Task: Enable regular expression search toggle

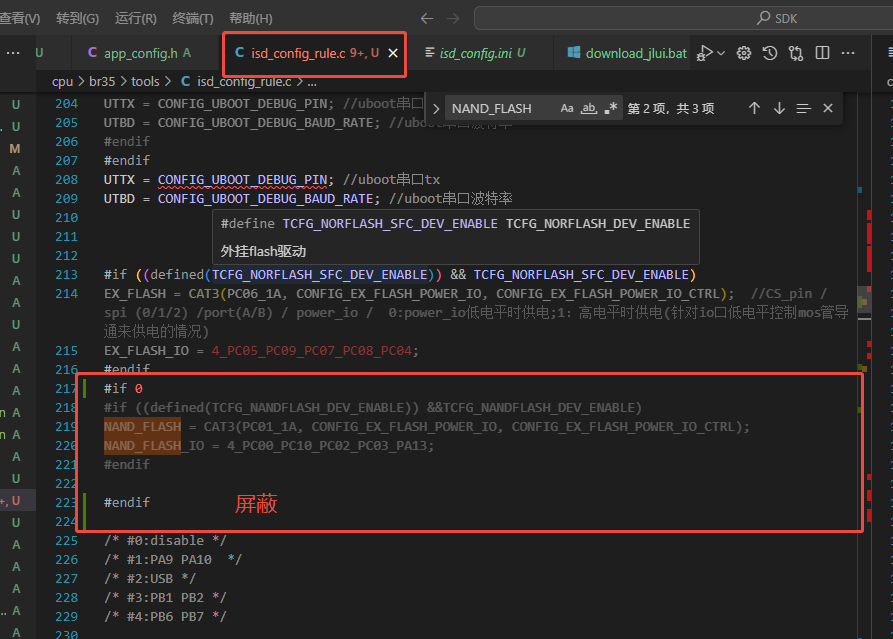Action: (611, 108)
